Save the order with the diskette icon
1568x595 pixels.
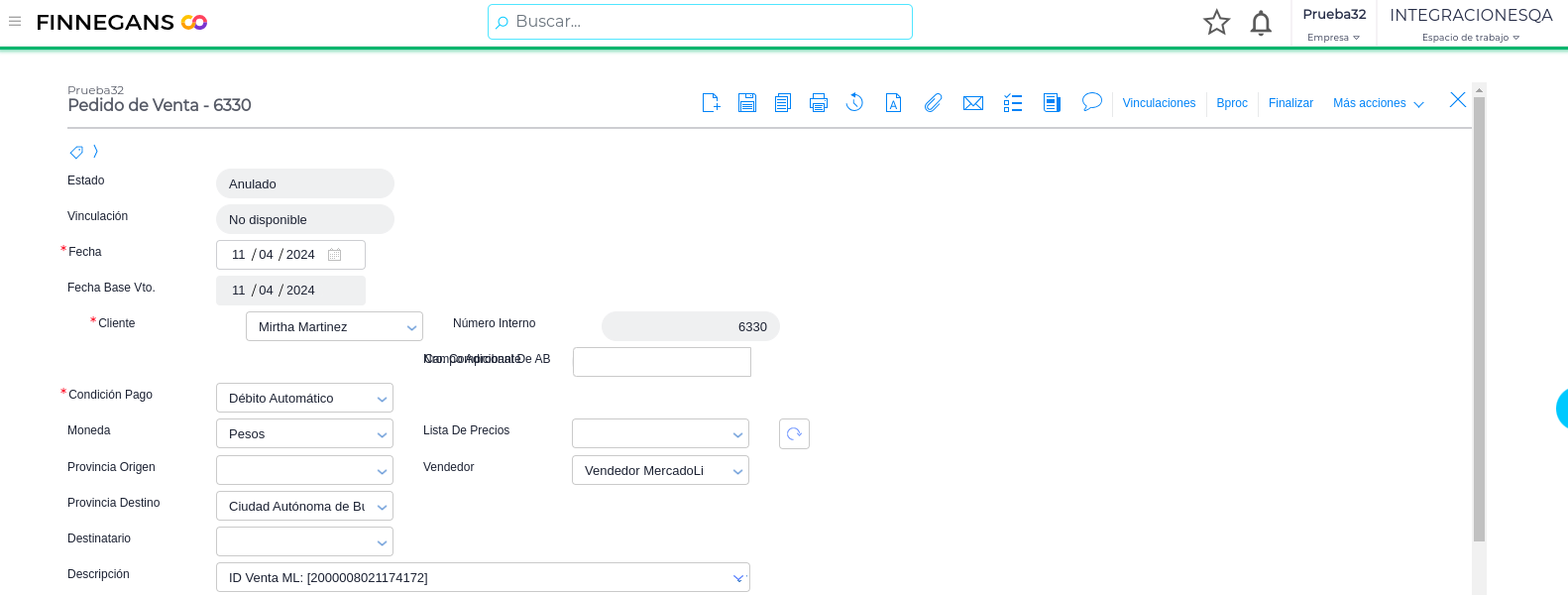747,102
